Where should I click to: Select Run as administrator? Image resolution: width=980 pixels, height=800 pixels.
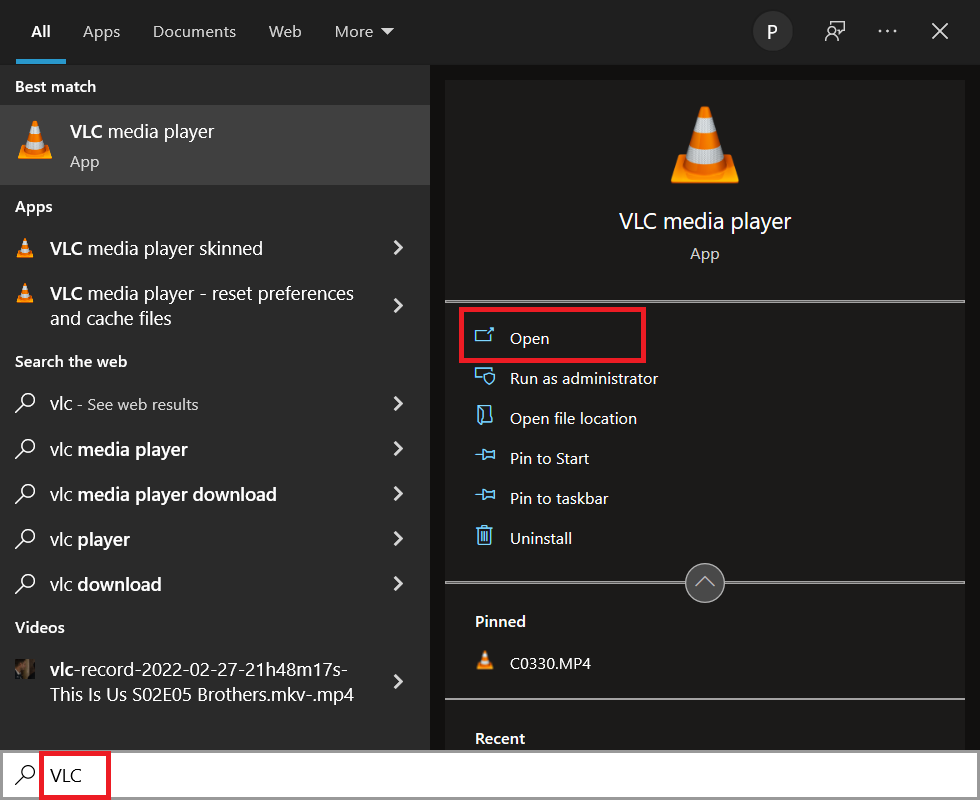583,378
